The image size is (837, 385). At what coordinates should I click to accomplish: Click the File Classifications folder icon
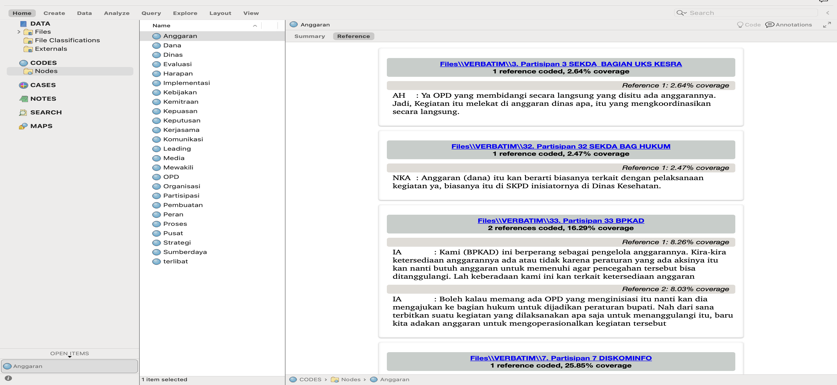(x=28, y=41)
